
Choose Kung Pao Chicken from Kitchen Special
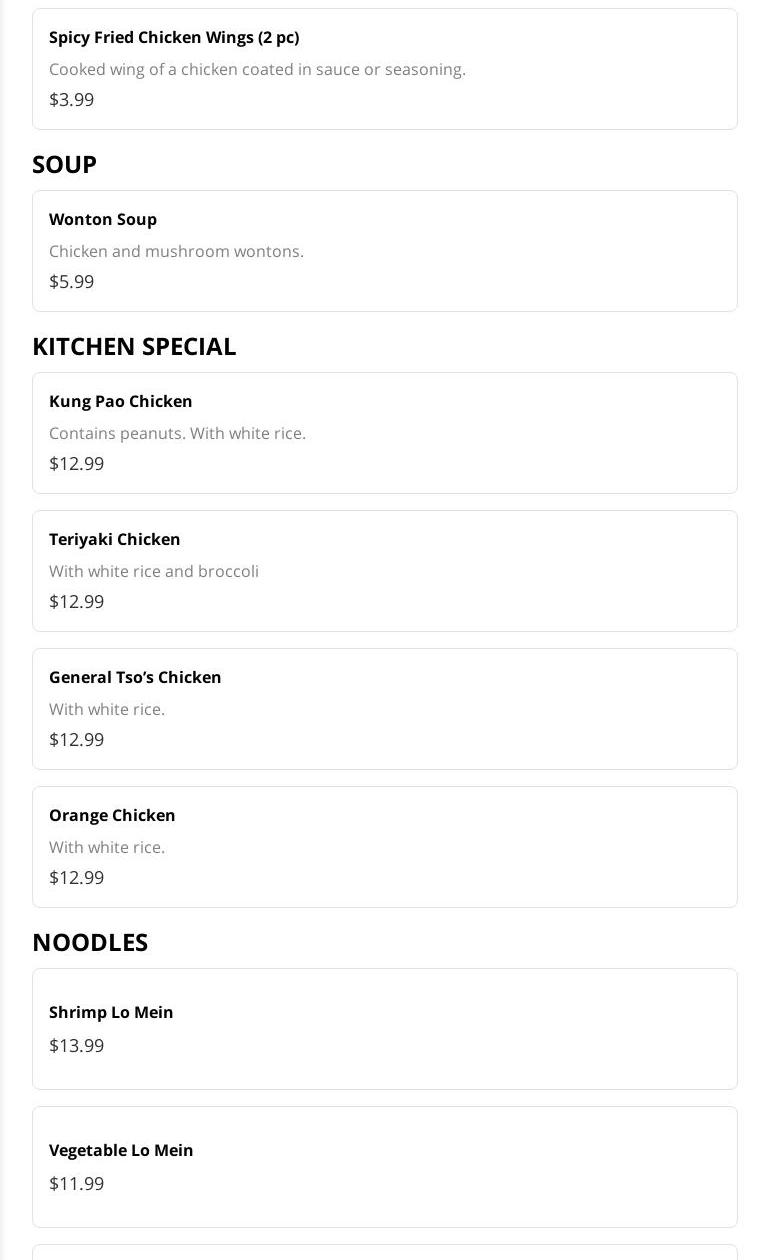point(121,402)
